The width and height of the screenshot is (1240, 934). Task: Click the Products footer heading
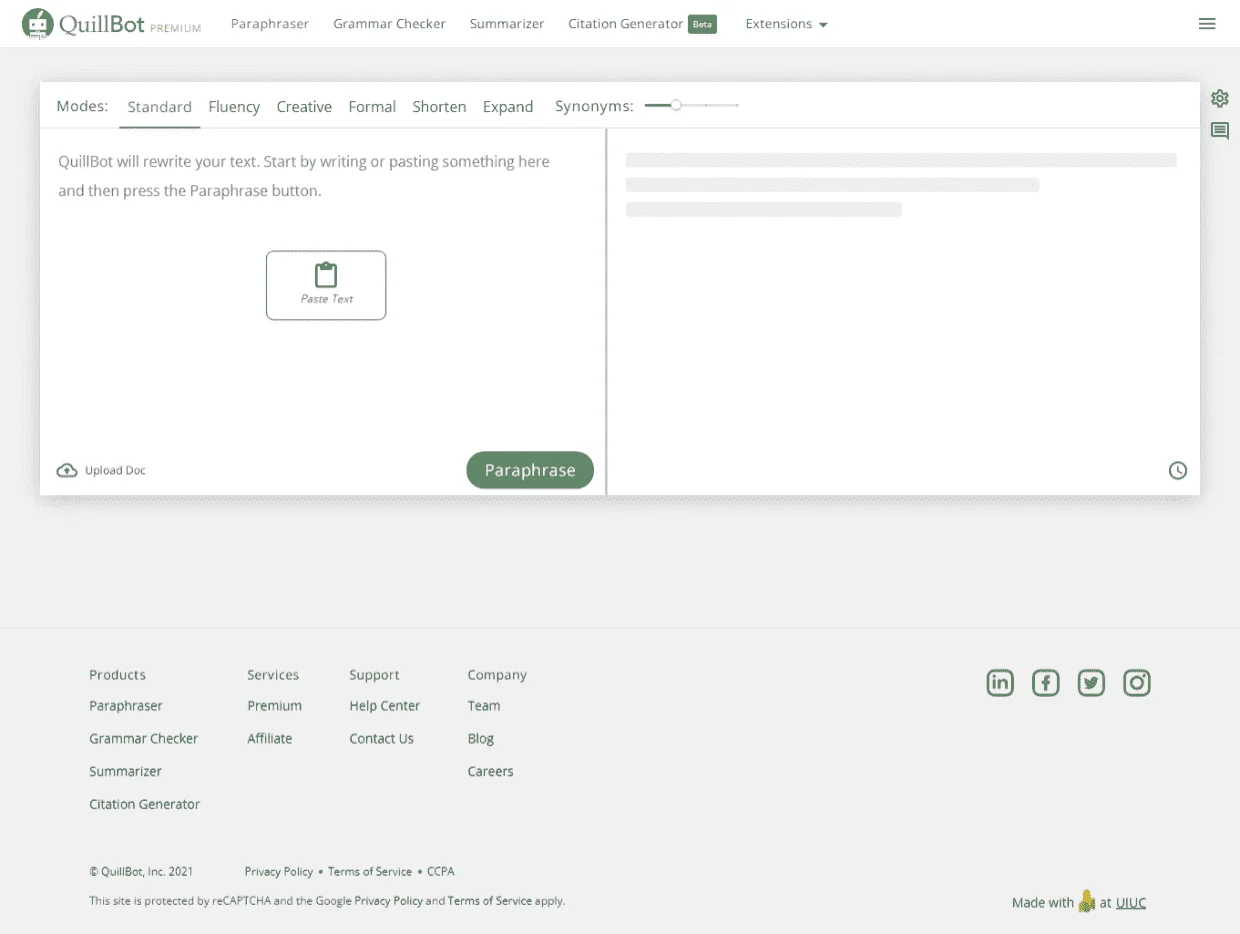click(117, 675)
